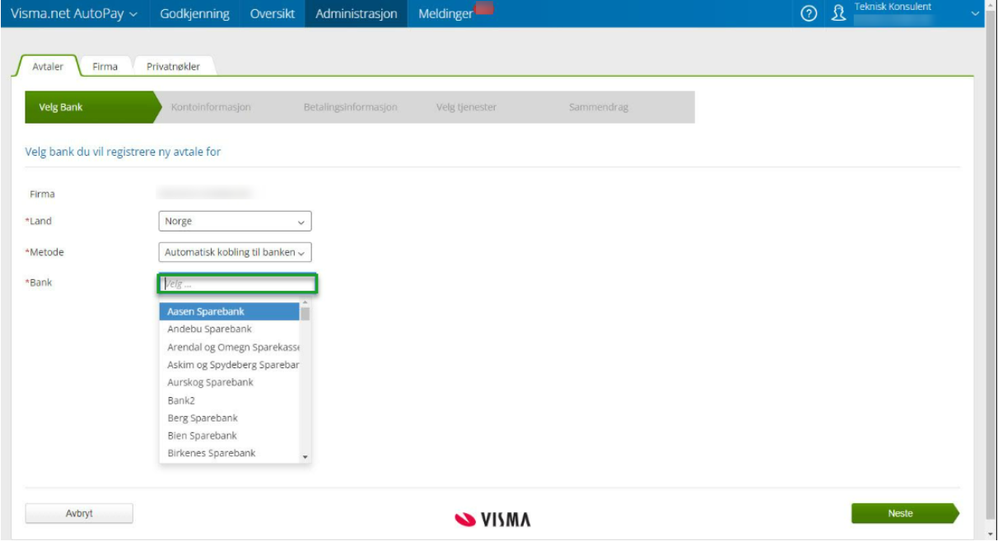Click the user profile icon
The image size is (998, 542).
click(839, 13)
